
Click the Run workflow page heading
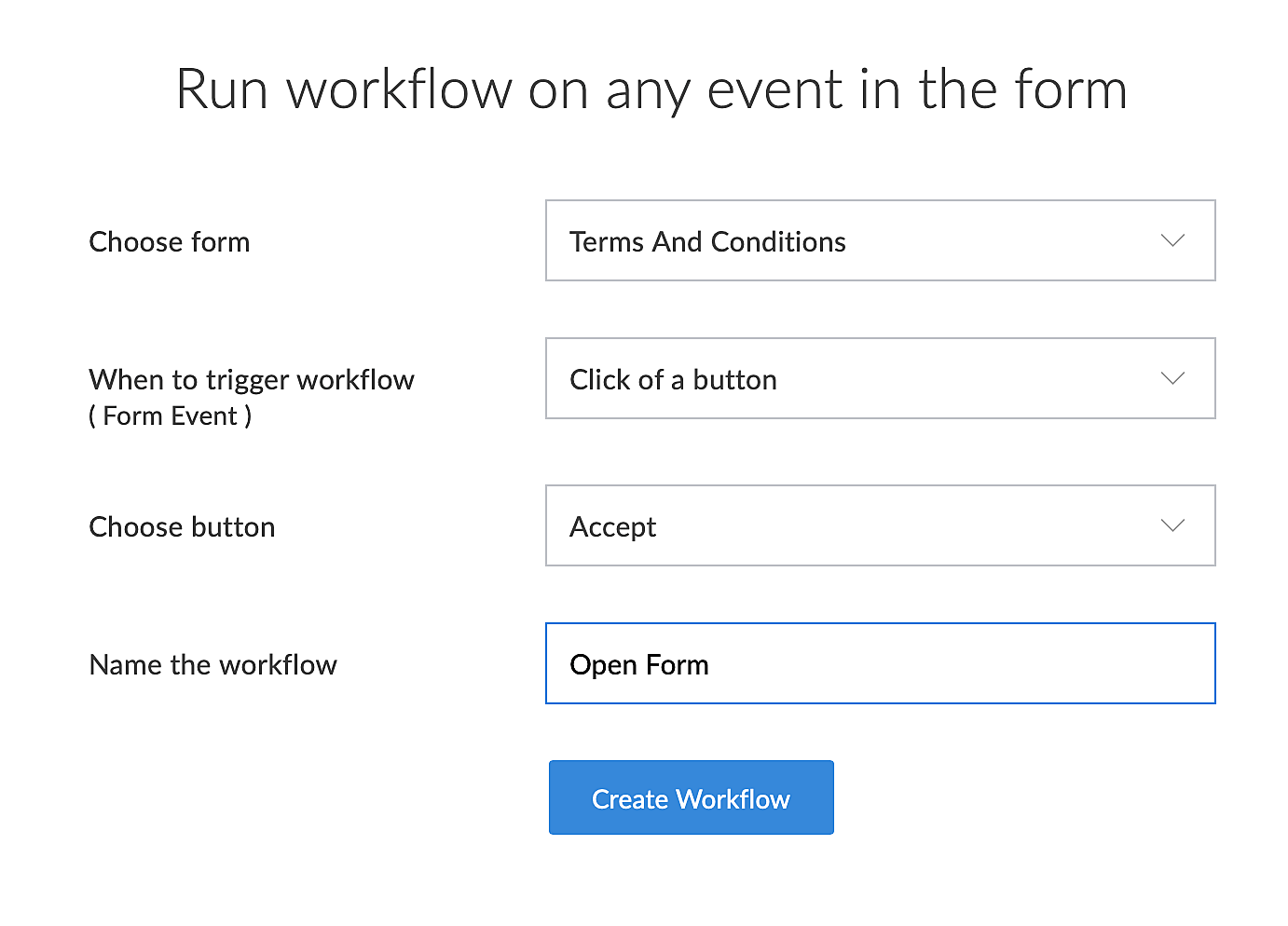pyautogui.click(x=651, y=89)
